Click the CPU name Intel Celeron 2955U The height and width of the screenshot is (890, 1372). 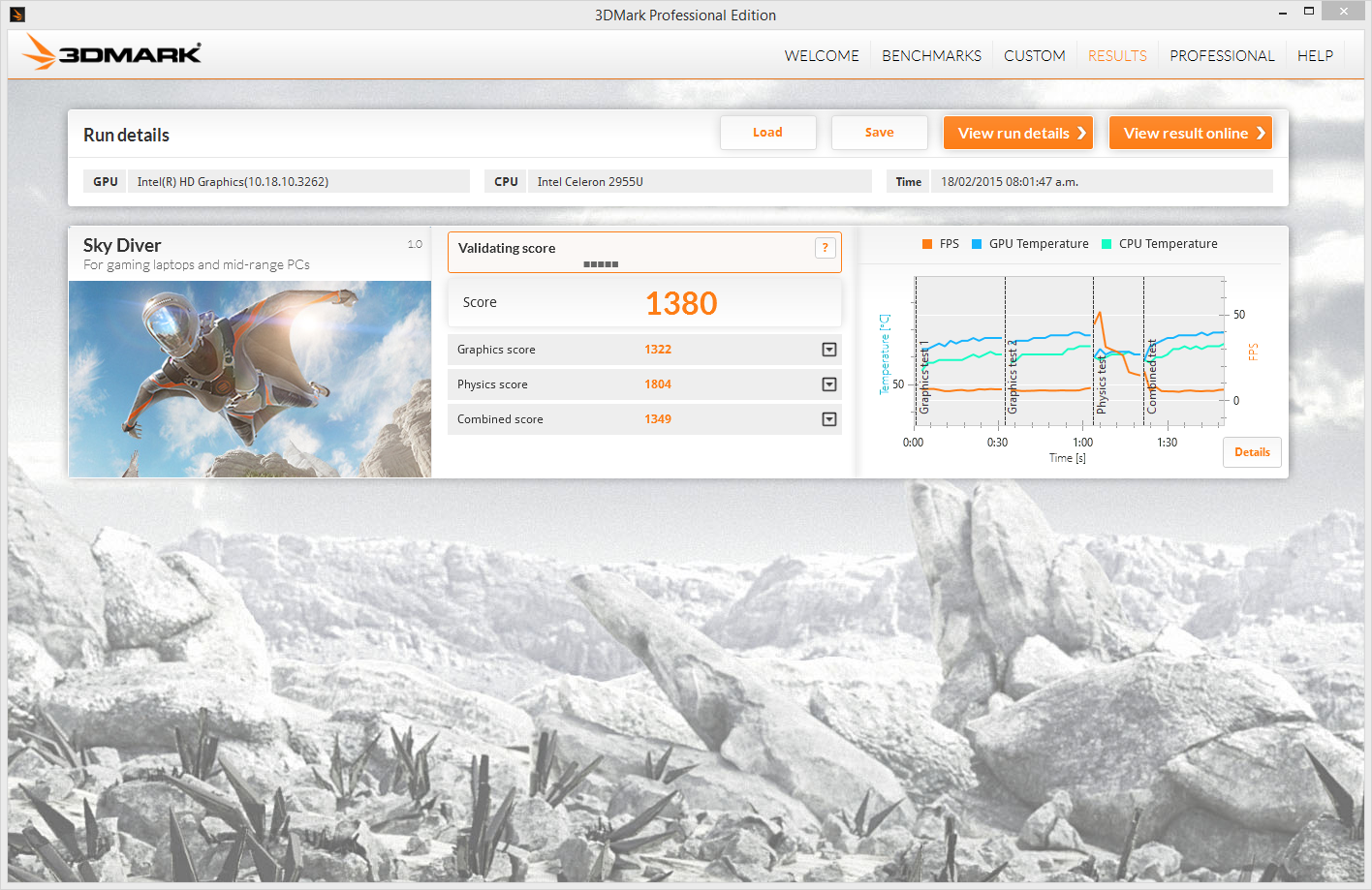pos(590,182)
